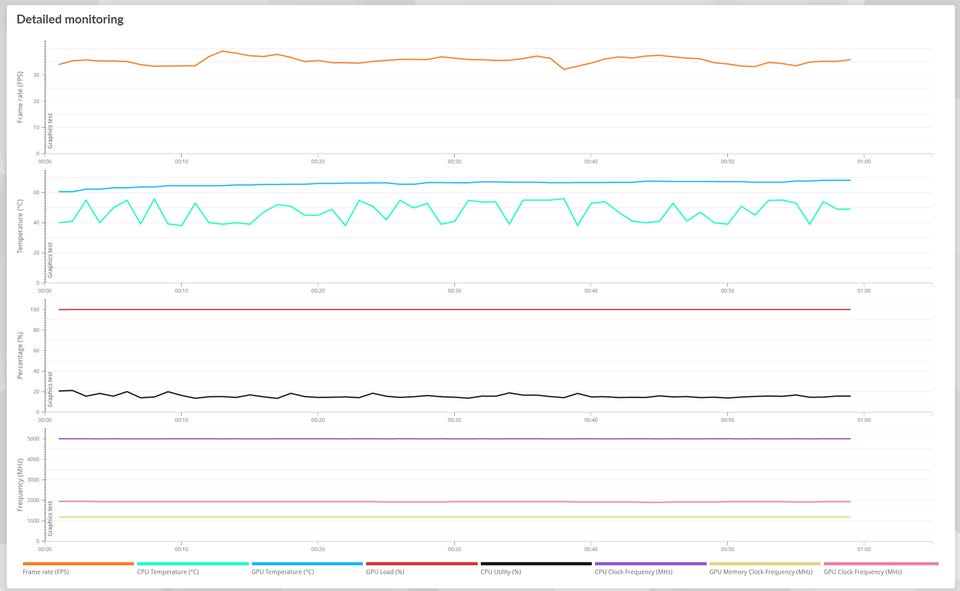This screenshot has height=591, width=960.
Task: Toggle the 'GPU Clock Frequency (MHz)' legend label
Action: pyautogui.click(x=863, y=572)
